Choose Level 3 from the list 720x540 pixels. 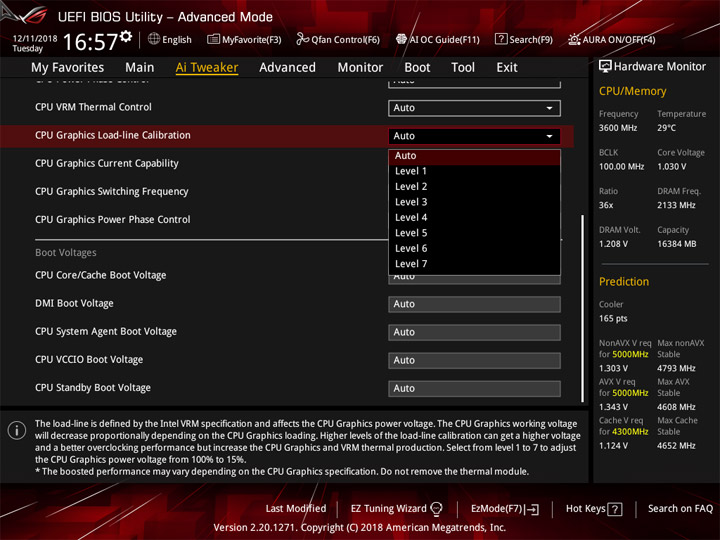tap(474, 202)
